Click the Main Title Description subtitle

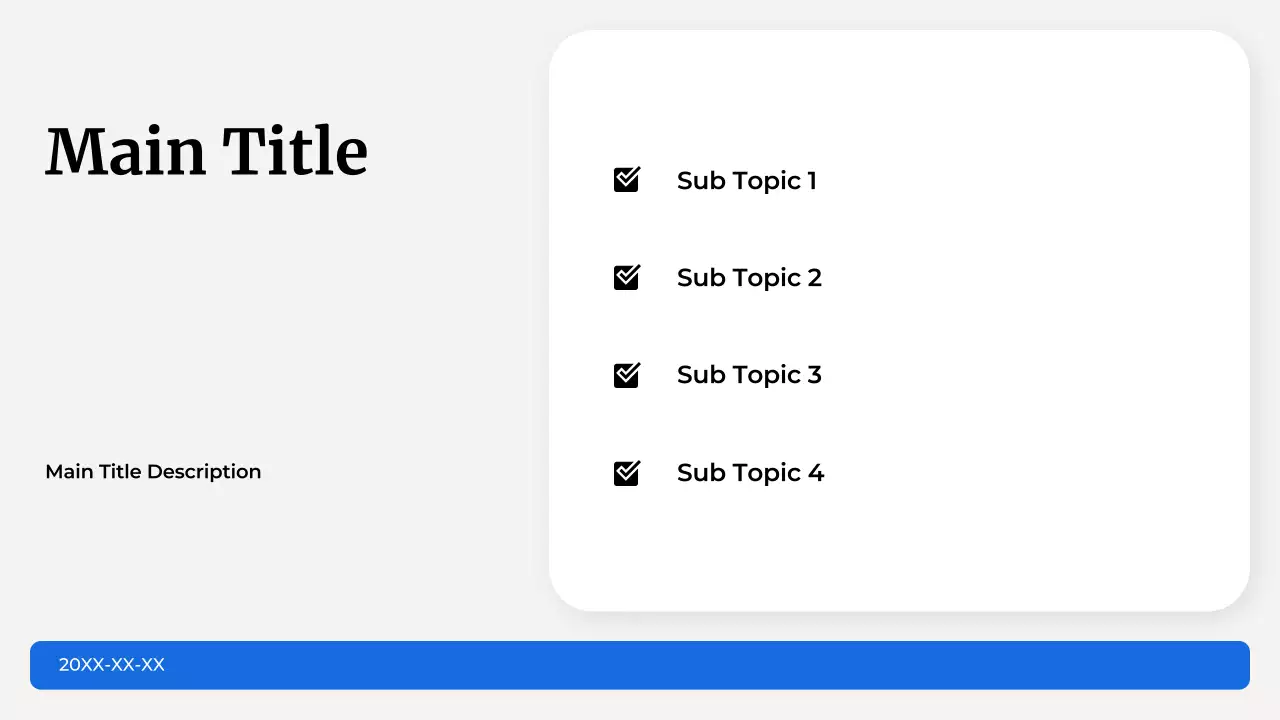click(x=153, y=472)
